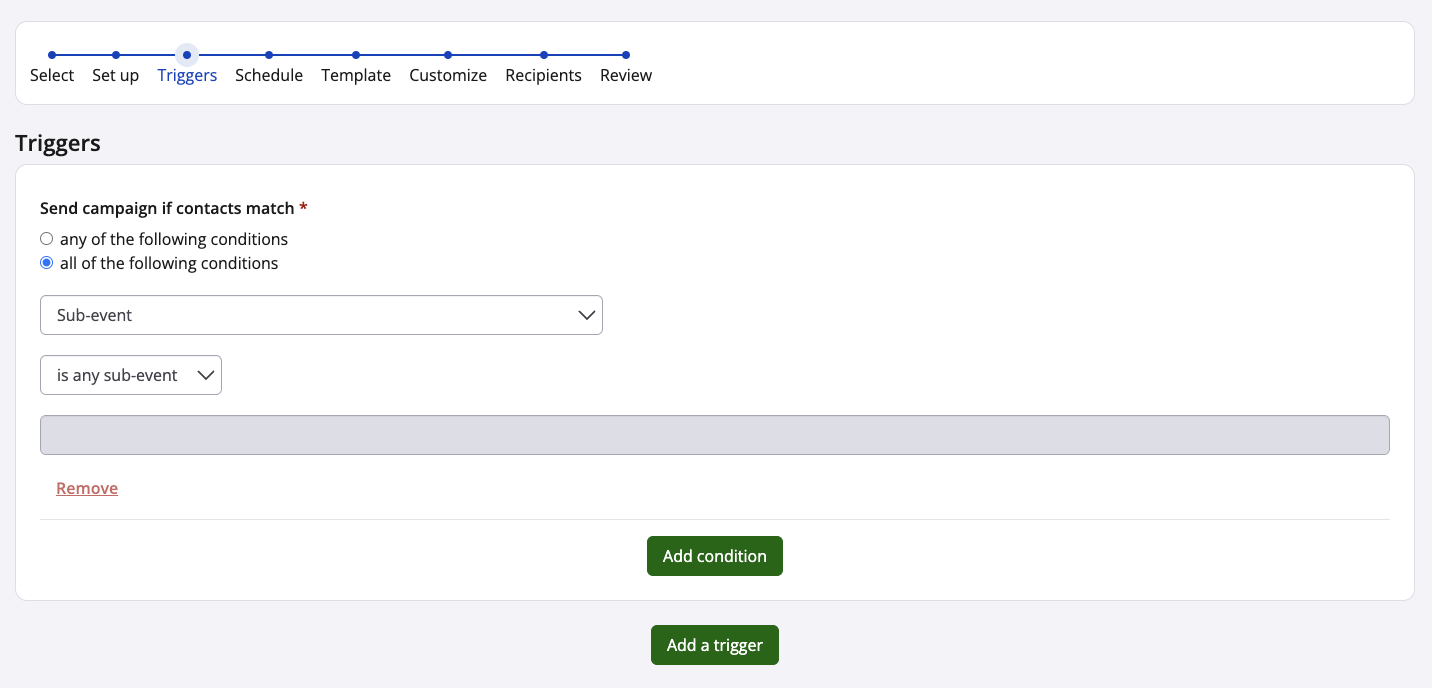Click the Triggers step label

coord(187,75)
